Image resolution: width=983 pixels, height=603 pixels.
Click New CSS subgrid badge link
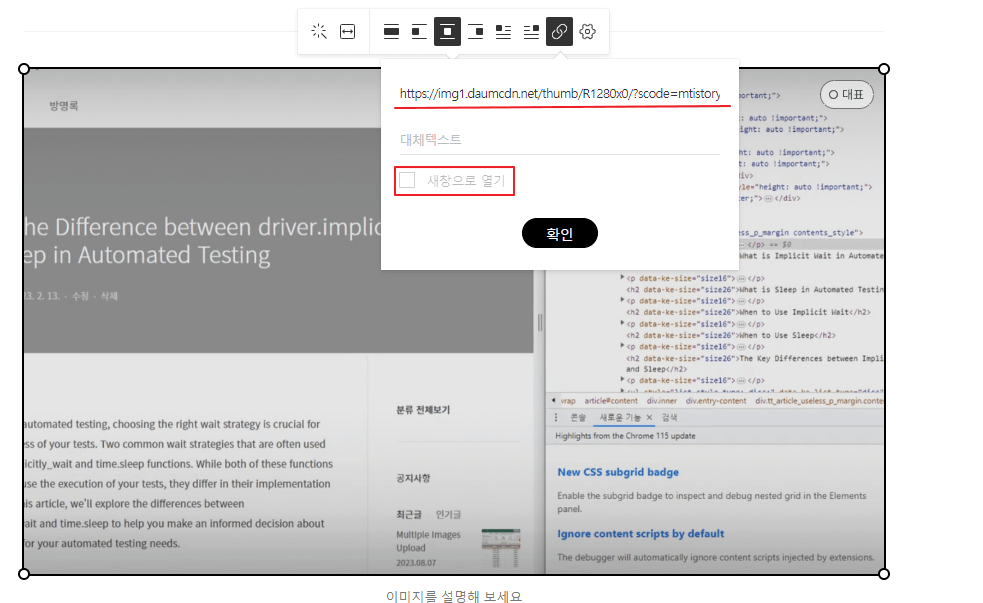618,472
